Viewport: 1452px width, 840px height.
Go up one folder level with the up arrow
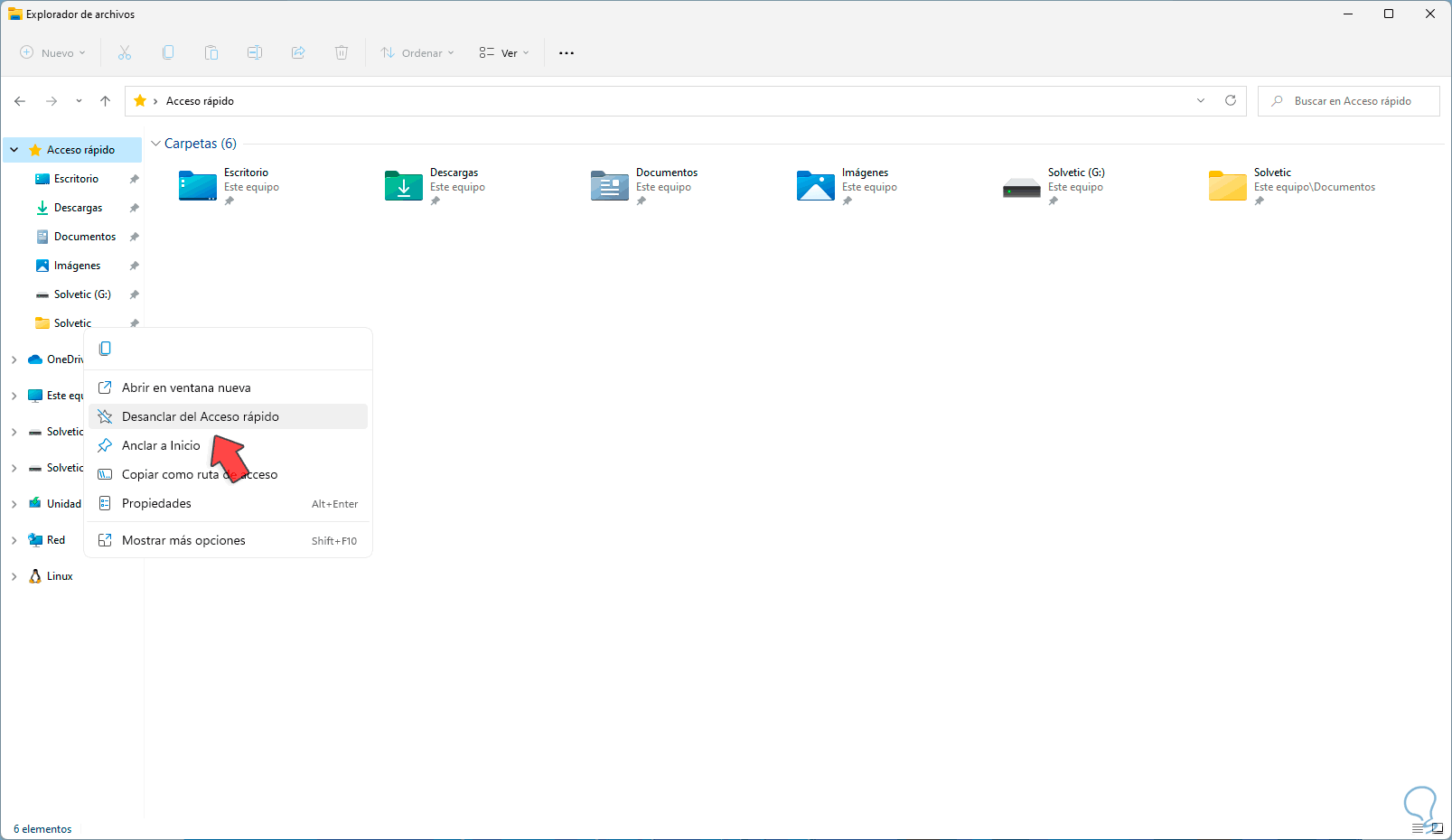[105, 101]
